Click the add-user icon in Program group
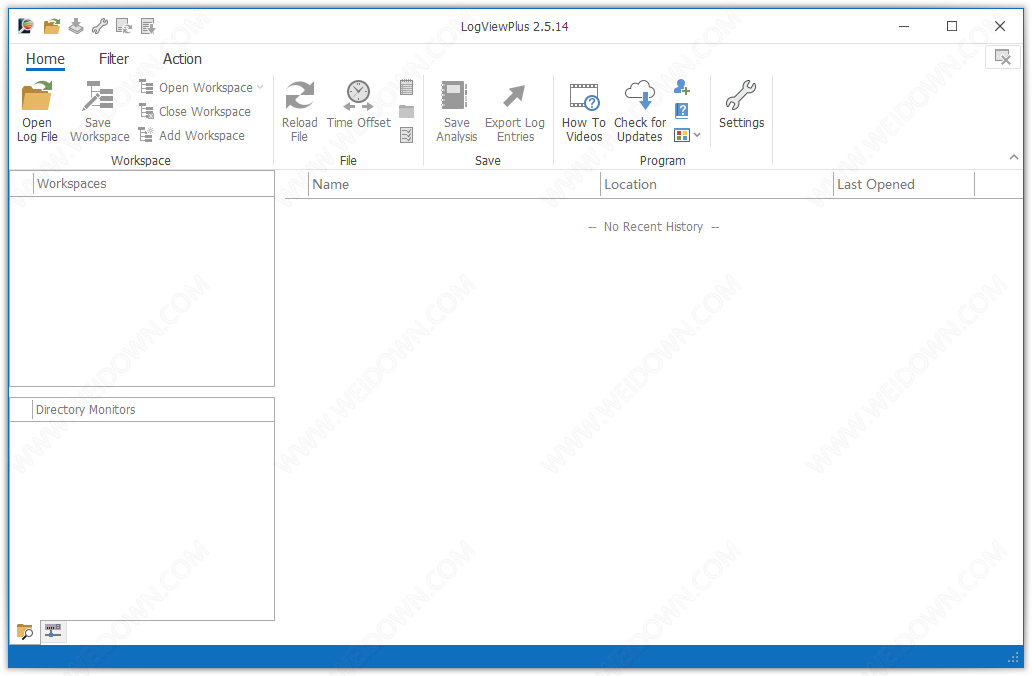 (x=682, y=87)
